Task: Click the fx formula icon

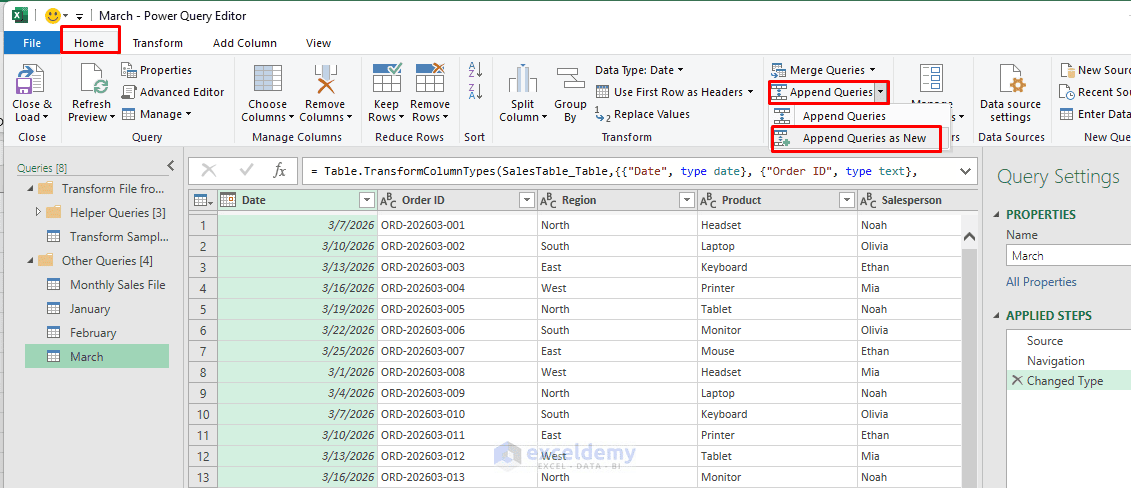Action: coord(280,171)
